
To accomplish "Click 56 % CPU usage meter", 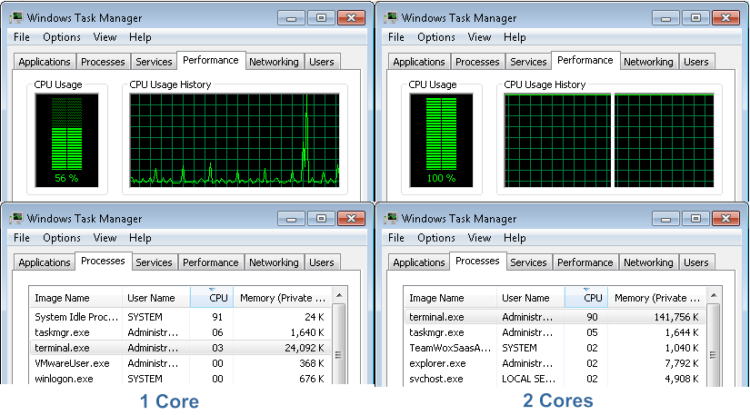I will coord(66,140).
